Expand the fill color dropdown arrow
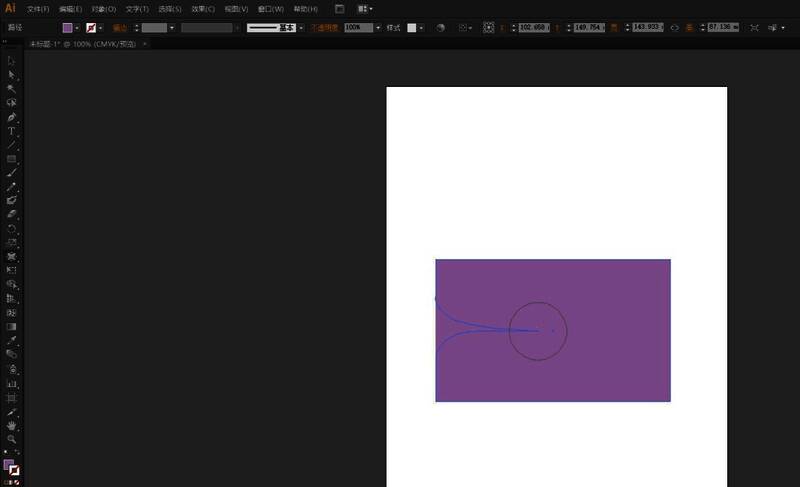 pos(77,28)
